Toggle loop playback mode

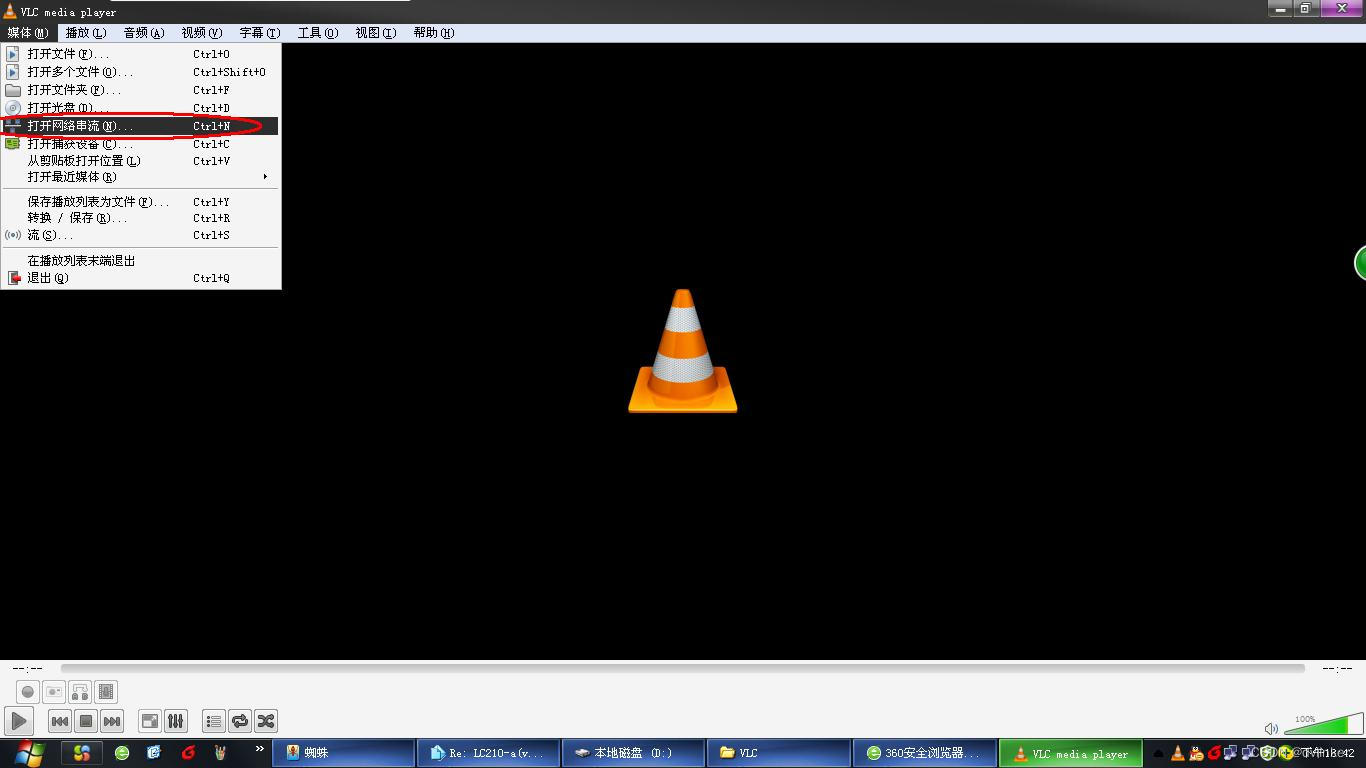pyautogui.click(x=240, y=721)
